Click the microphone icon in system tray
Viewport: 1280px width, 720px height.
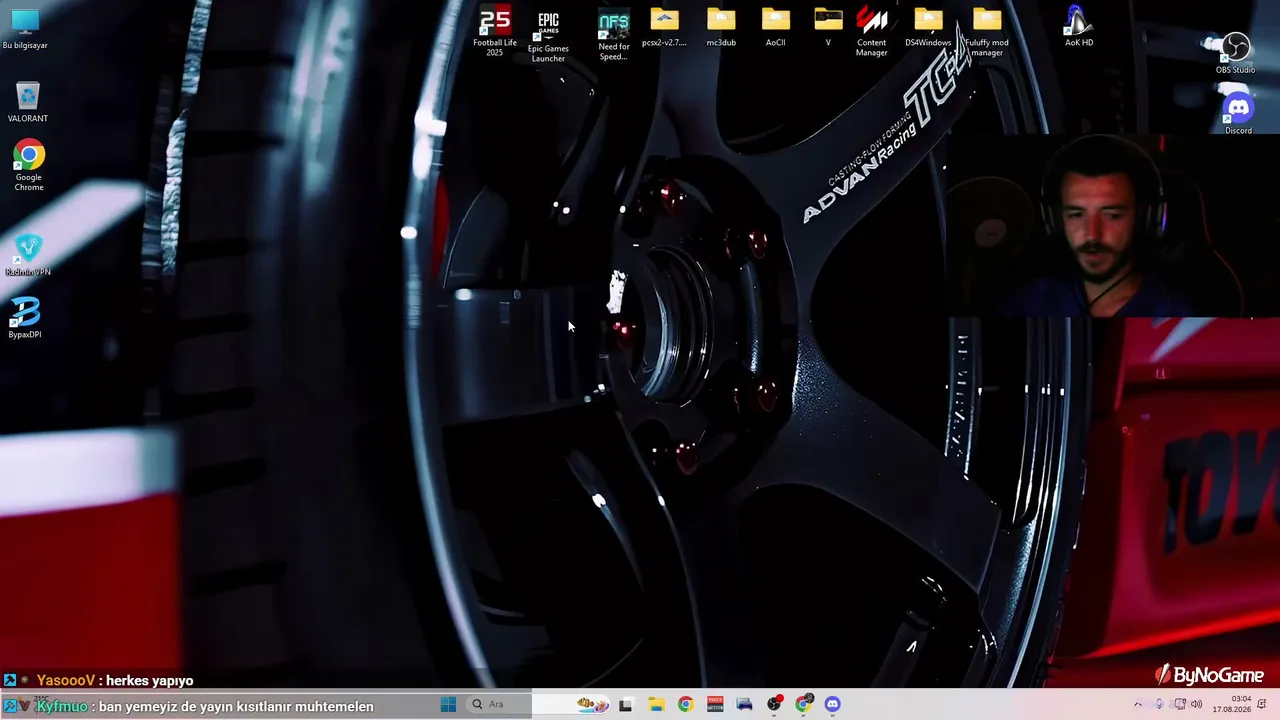pos(1159,704)
